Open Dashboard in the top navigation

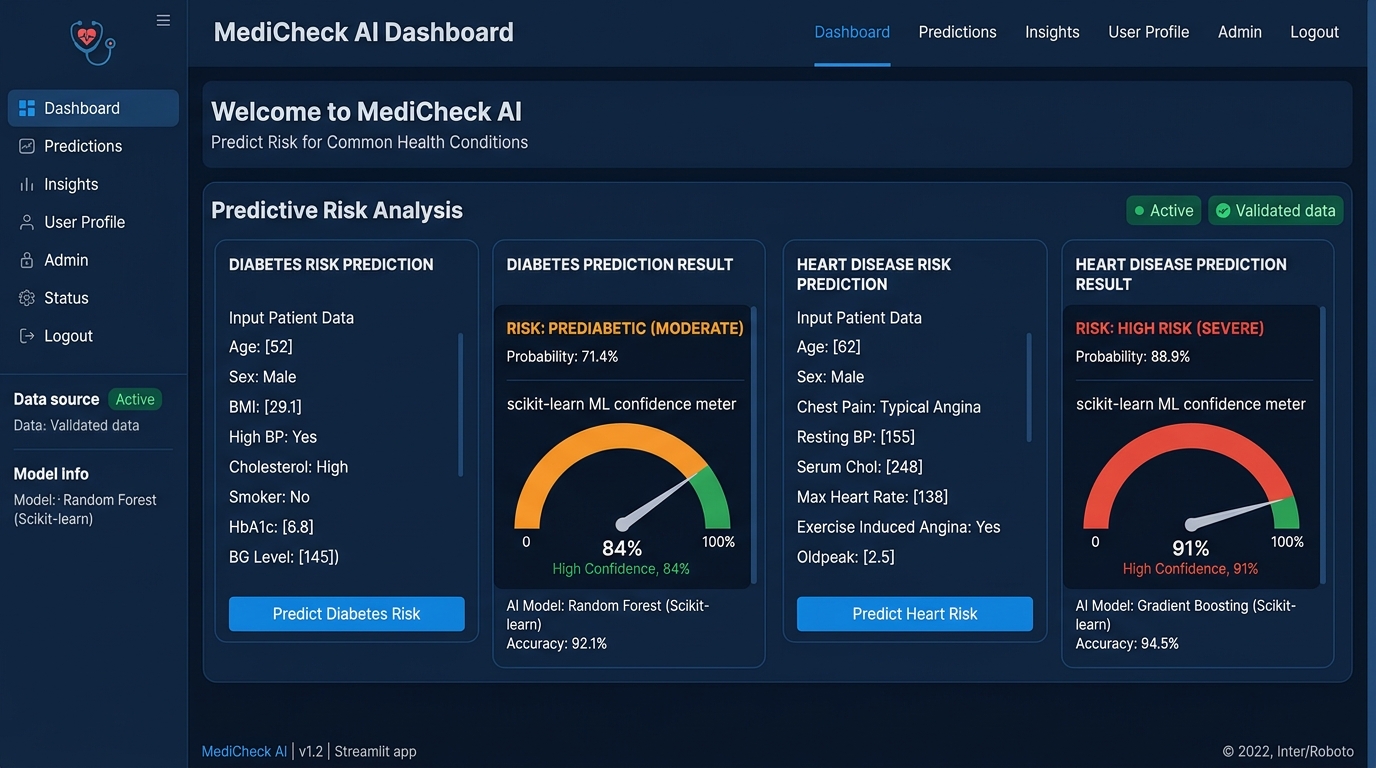852,32
